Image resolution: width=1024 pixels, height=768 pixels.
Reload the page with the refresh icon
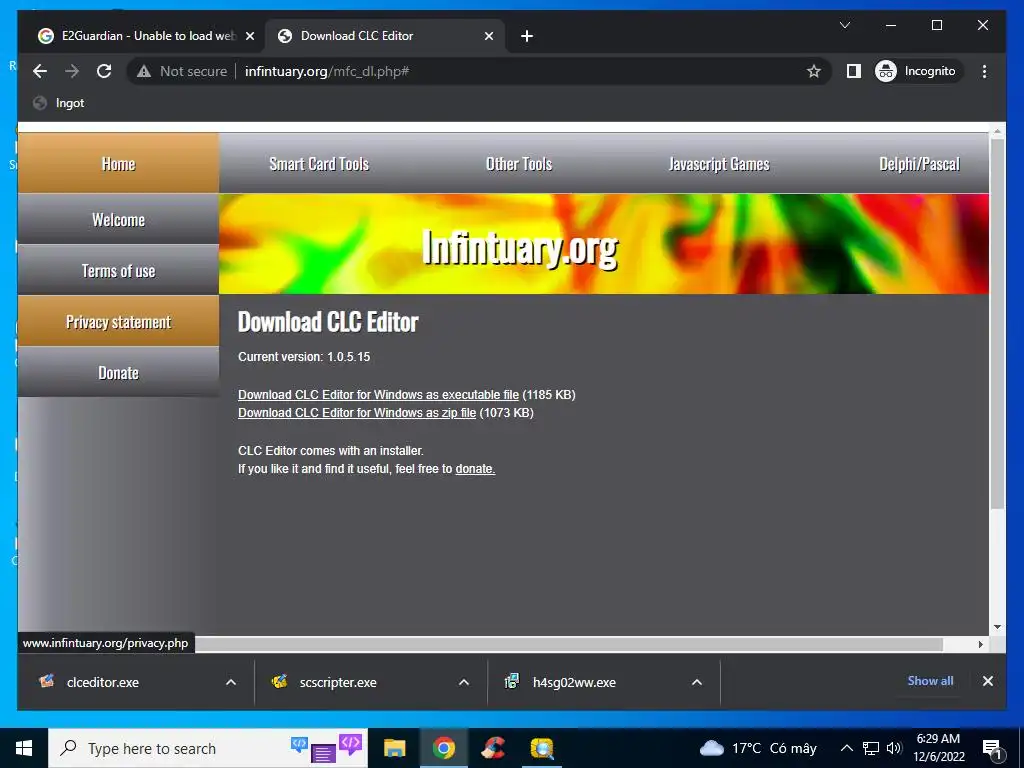(104, 71)
